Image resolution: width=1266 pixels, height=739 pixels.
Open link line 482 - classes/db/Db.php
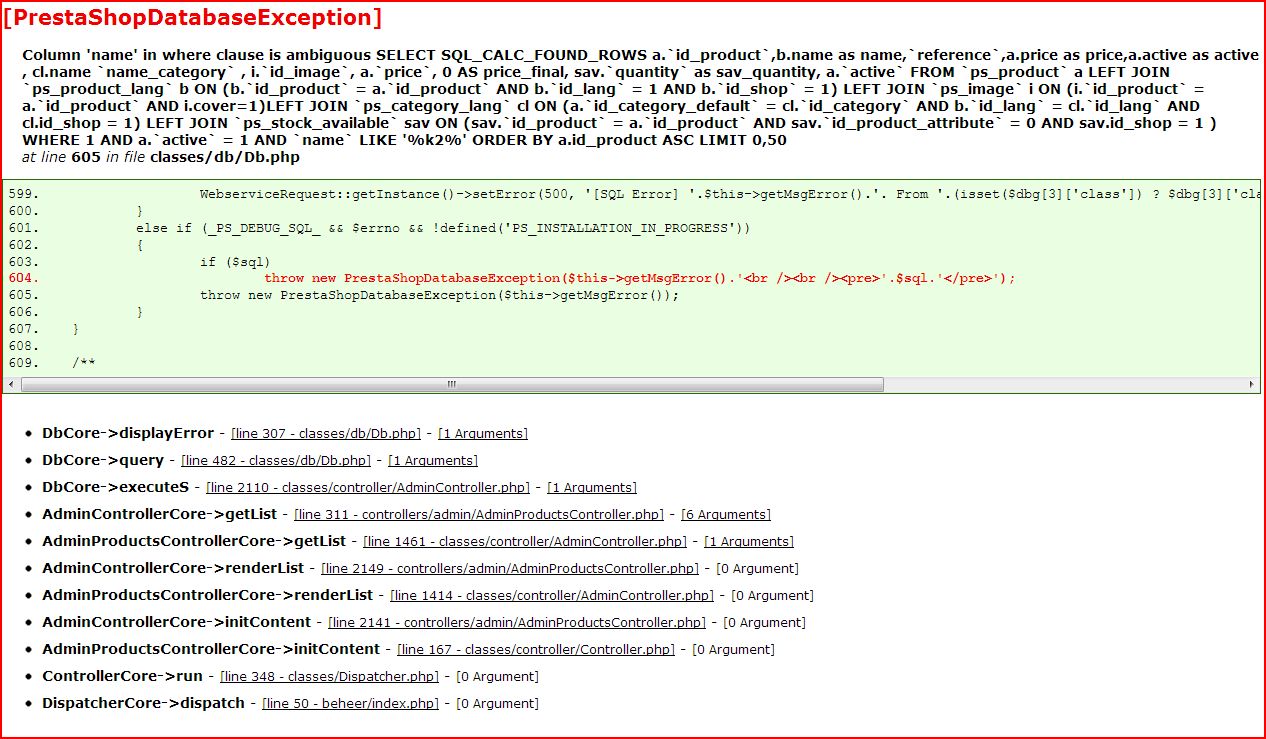point(276,461)
